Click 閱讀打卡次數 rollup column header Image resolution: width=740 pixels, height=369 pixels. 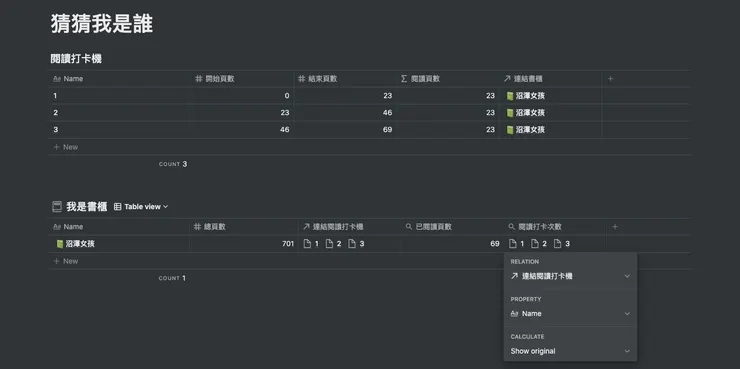tap(555, 227)
